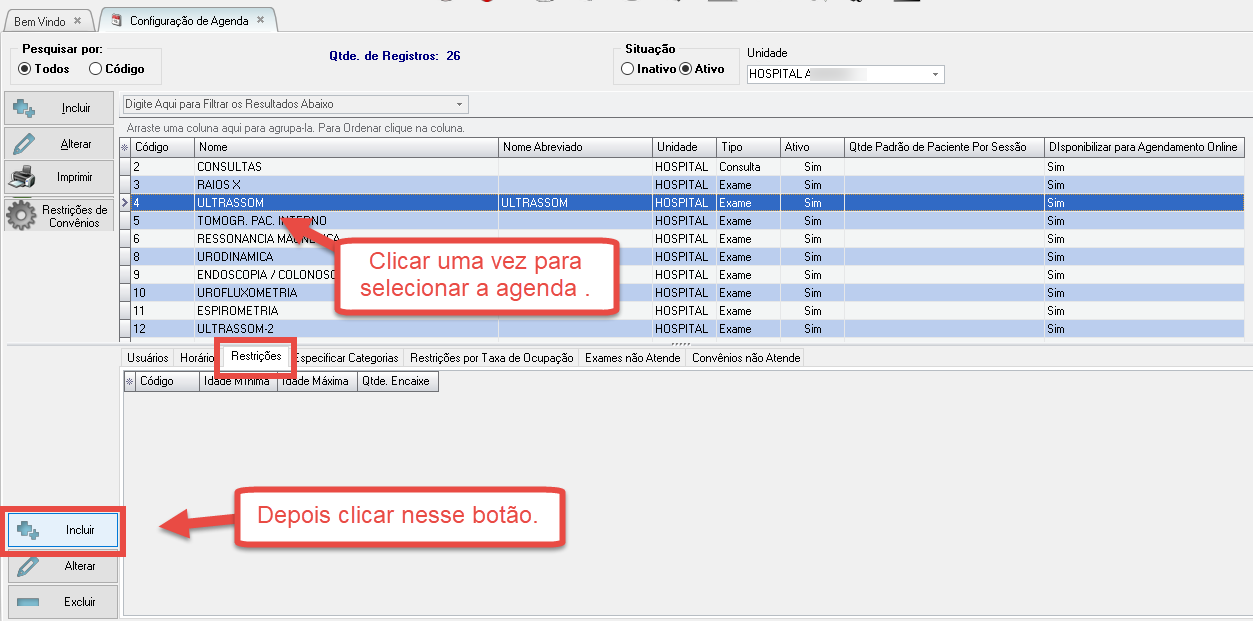Click the Imprimir printer icon
This screenshot has width=1253, height=621.
point(24,178)
